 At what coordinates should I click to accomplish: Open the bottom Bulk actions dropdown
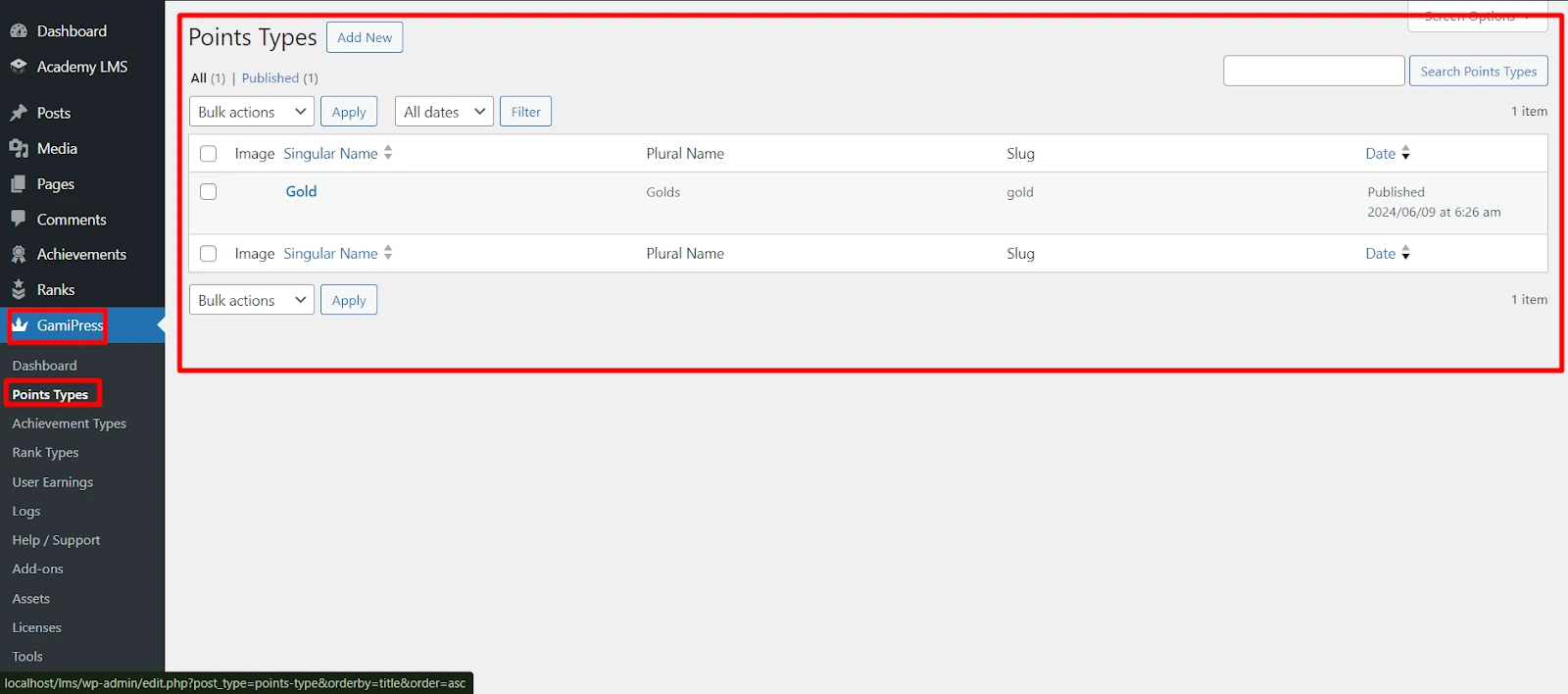(252, 300)
